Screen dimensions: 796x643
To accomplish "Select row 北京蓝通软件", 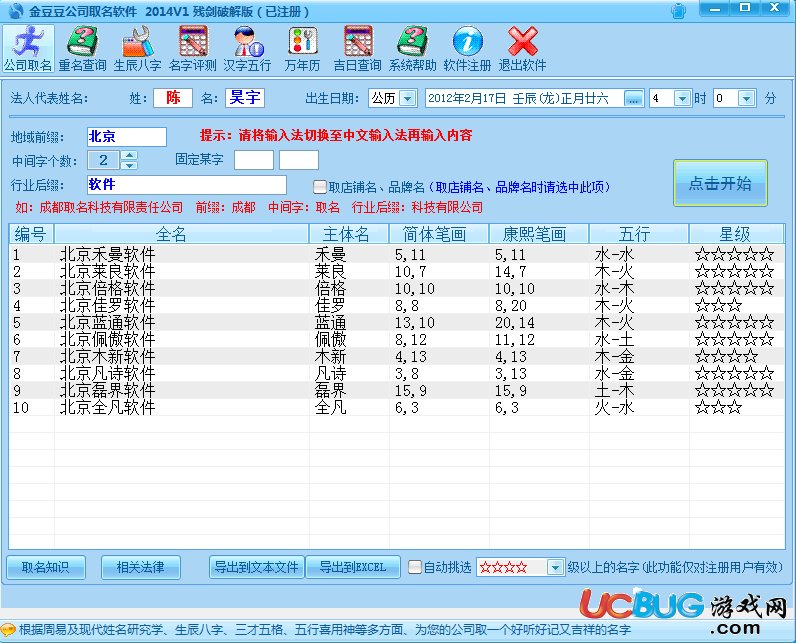I will coord(396,322).
